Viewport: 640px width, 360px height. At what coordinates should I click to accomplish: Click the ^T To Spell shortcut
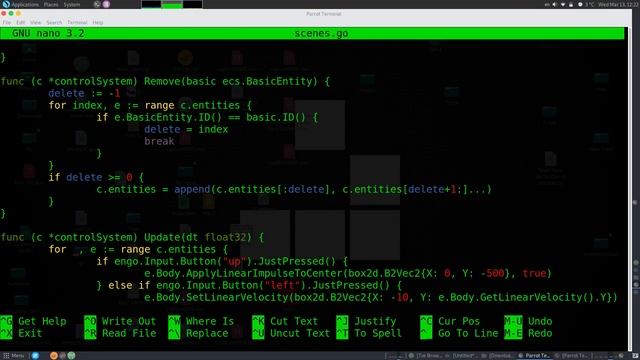coord(369,333)
